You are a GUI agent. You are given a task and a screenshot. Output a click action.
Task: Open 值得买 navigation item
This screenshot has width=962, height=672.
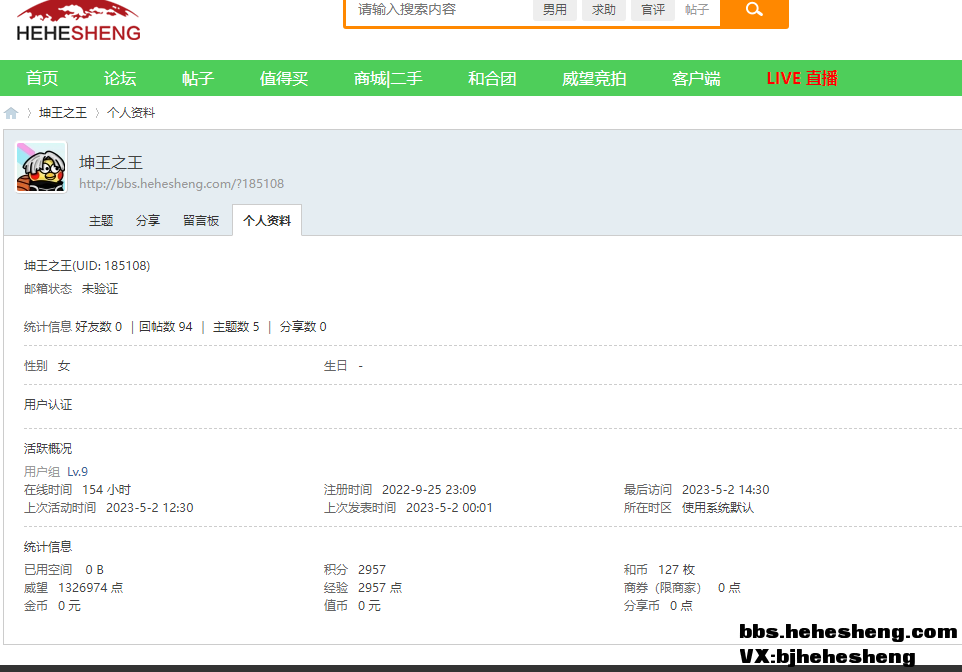pos(284,79)
